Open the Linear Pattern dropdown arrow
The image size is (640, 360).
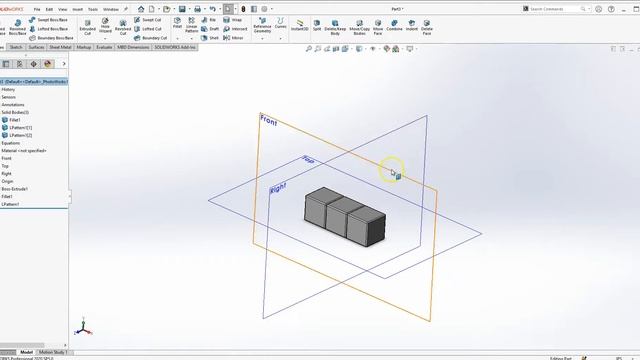[x=191, y=38]
